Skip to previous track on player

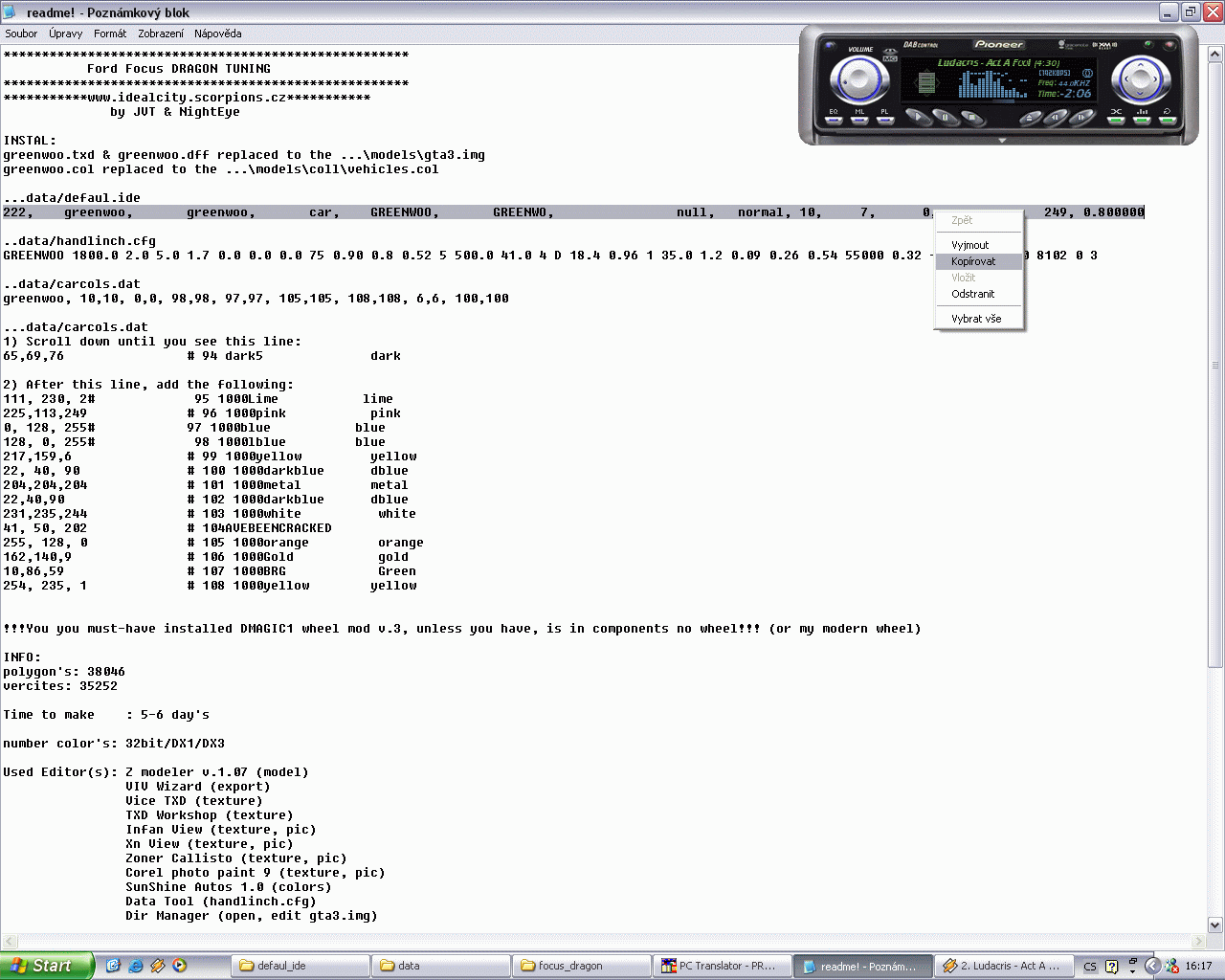click(x=1056, y=118)
